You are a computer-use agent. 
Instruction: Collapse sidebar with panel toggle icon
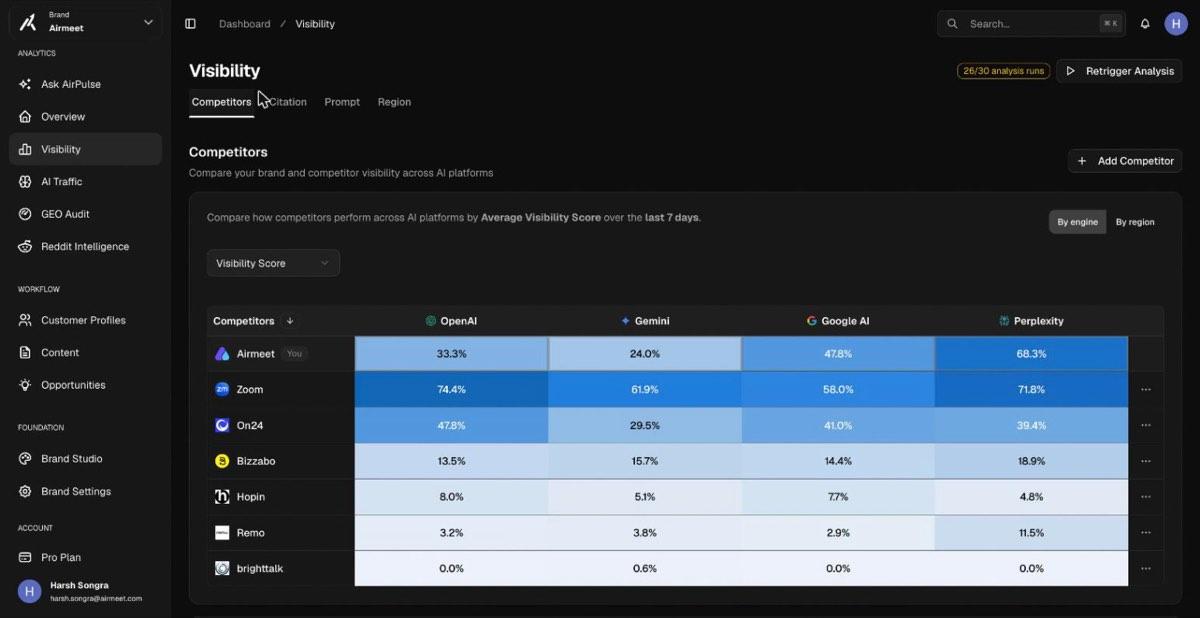click(x=190, y=24)
